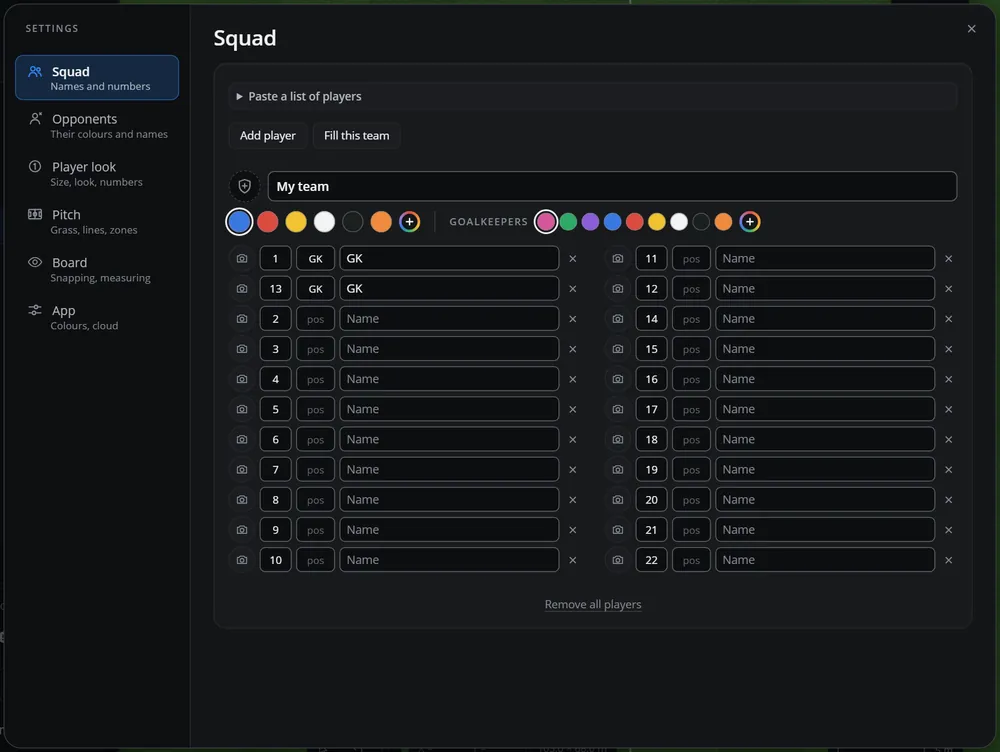
Task: Click the photo icon for player 22
Action: (x=617, y=559)
